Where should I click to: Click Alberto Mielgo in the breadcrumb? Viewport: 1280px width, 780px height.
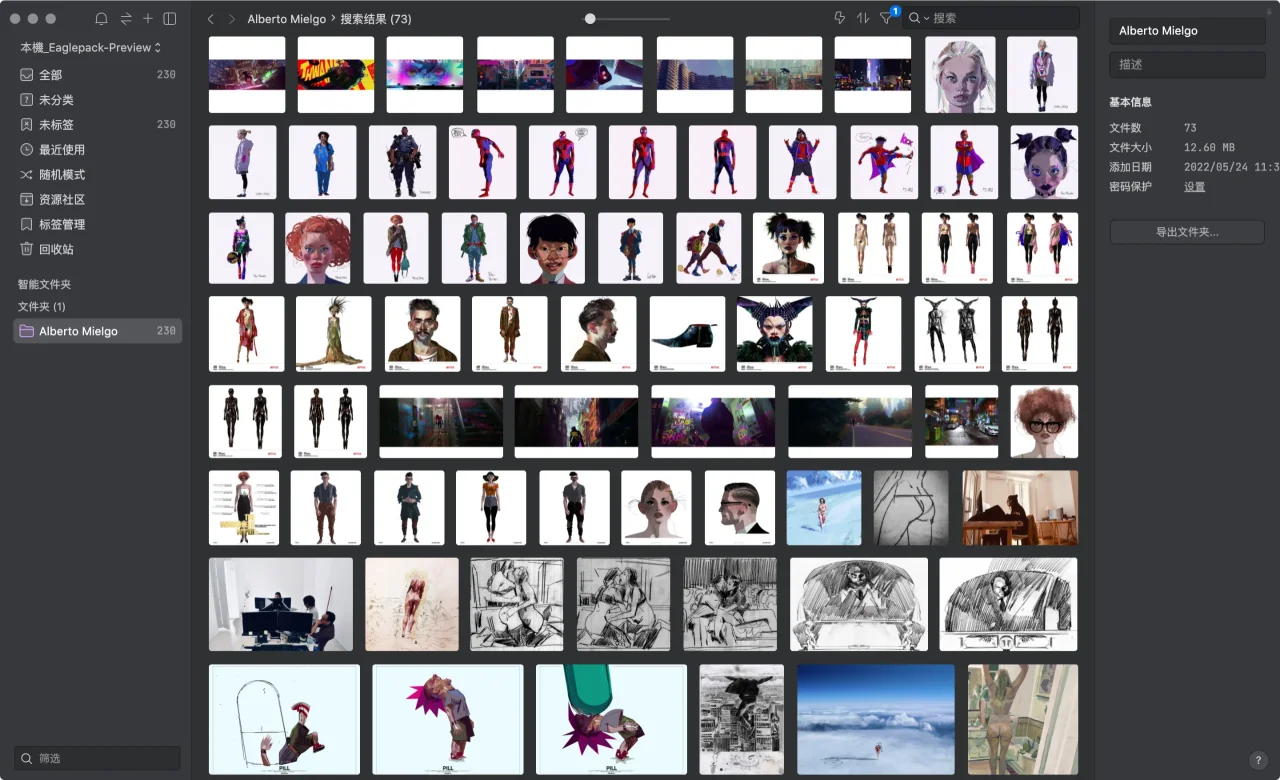pyautogui.click(x=286, y=19)
